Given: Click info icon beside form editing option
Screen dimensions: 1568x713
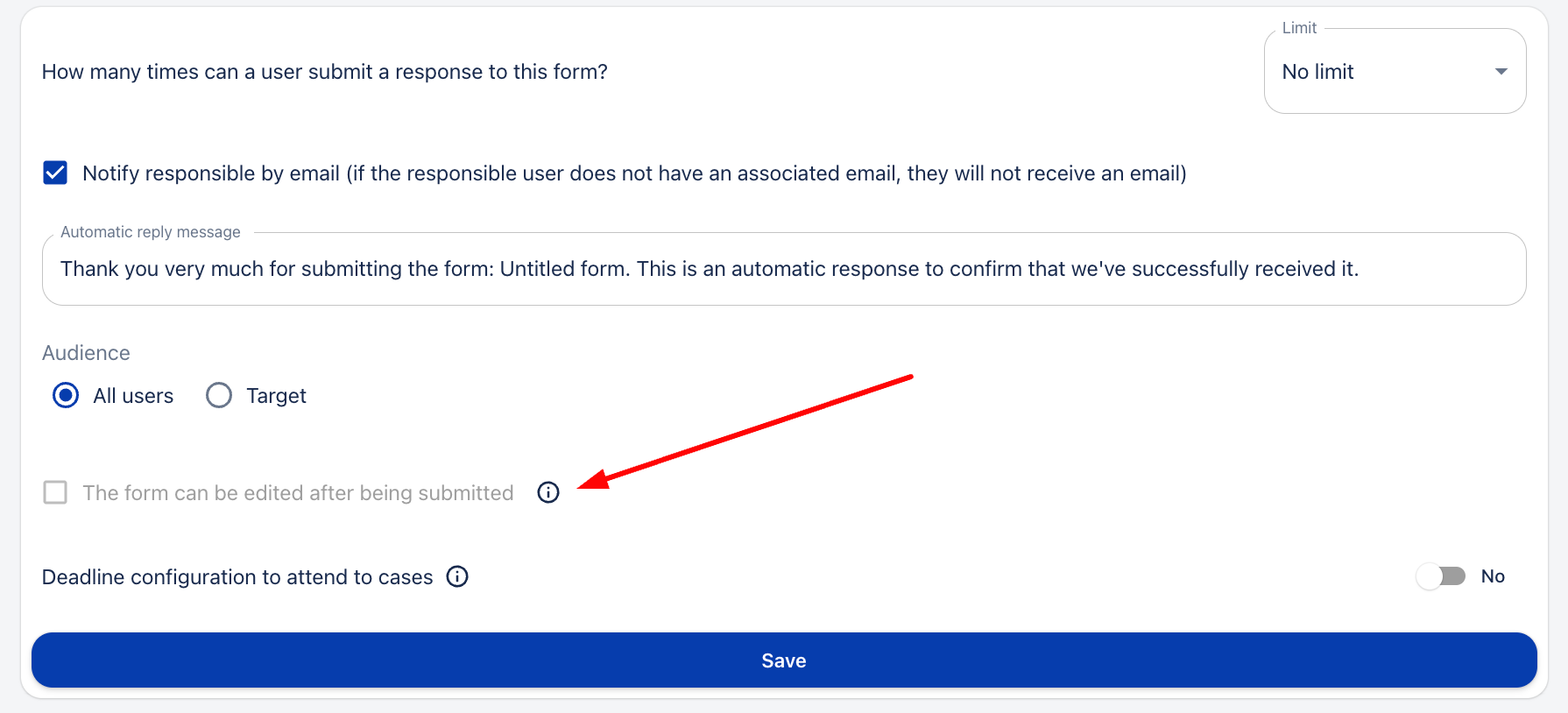Looking at the screenshot, I should point(548,492).
